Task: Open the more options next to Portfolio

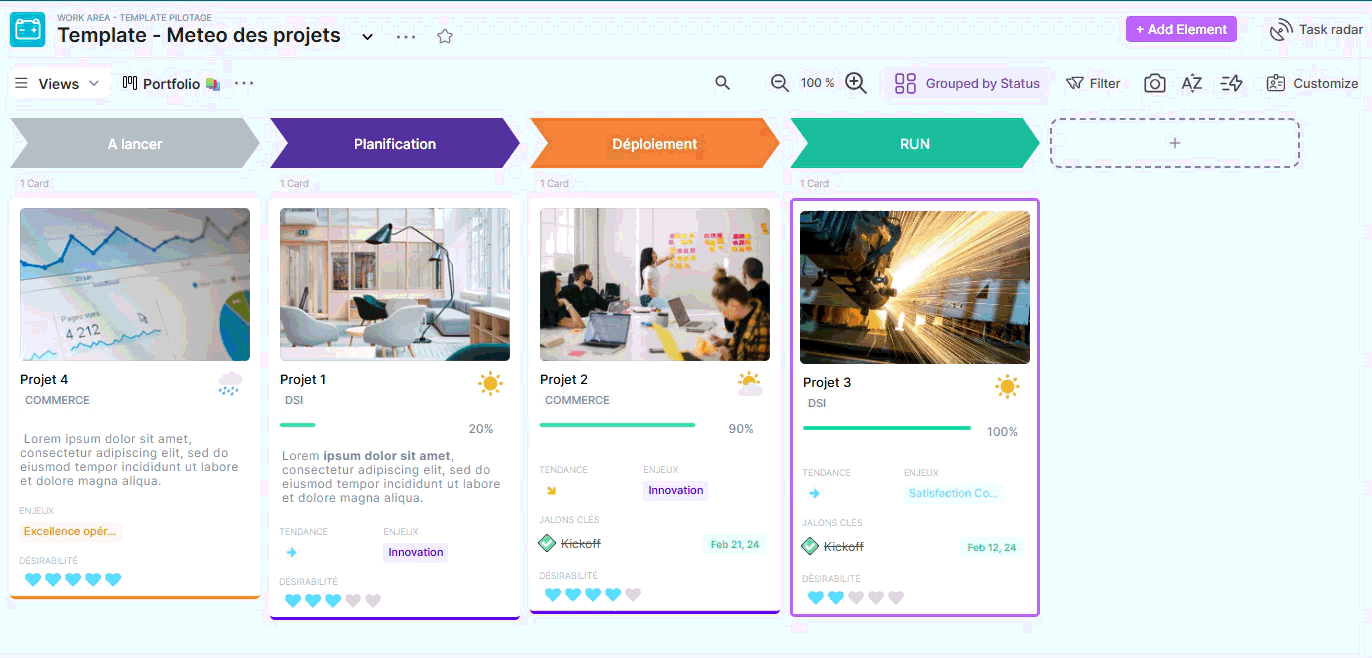Action: (244, 83)
